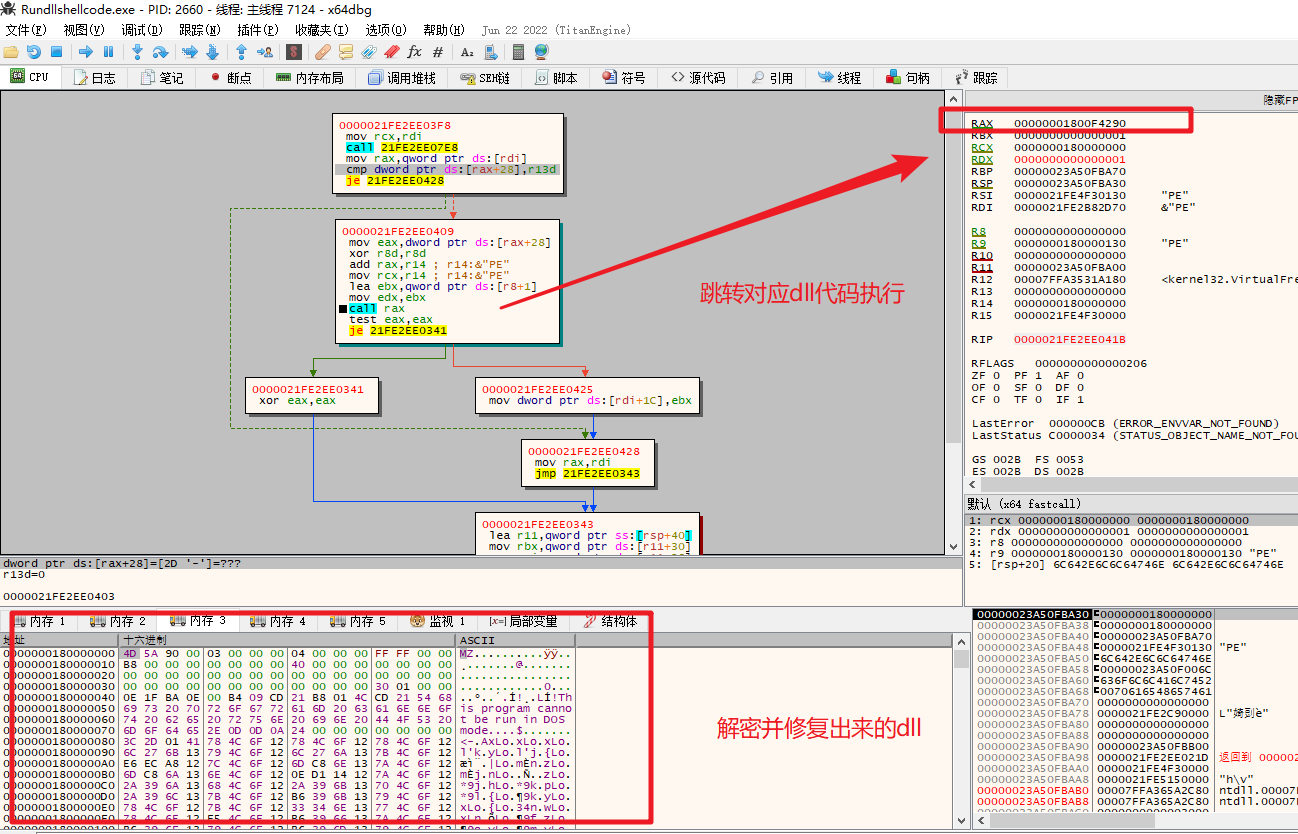Select the 结构体 tab

pos(610,621)
